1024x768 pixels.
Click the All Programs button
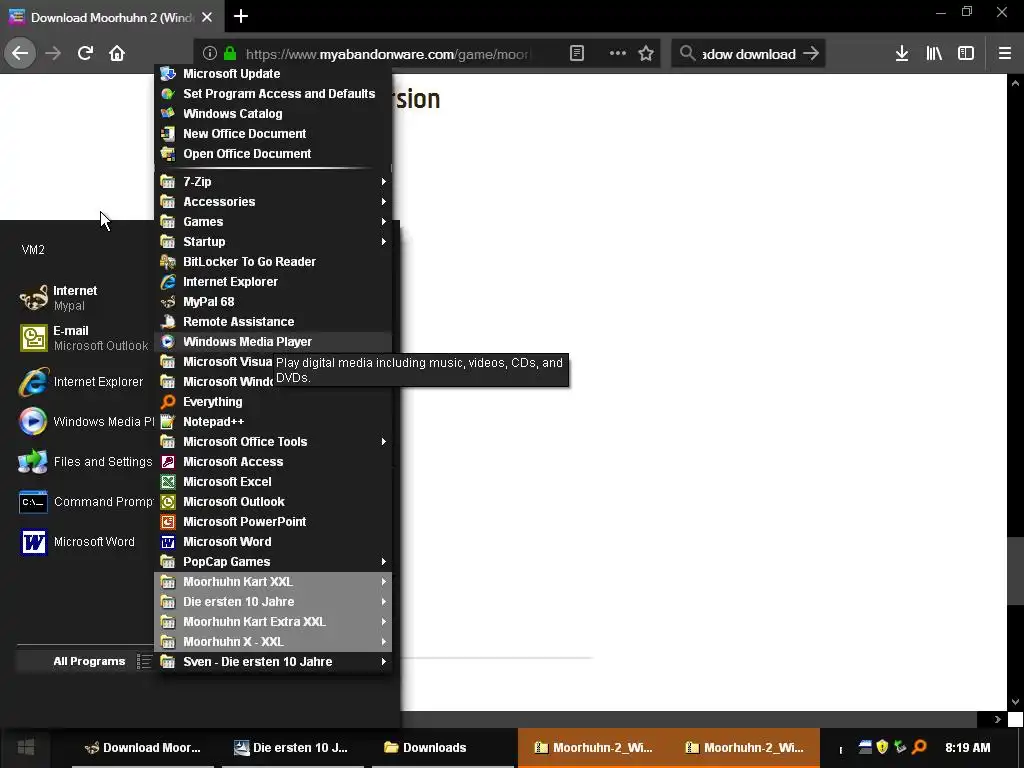85,662
